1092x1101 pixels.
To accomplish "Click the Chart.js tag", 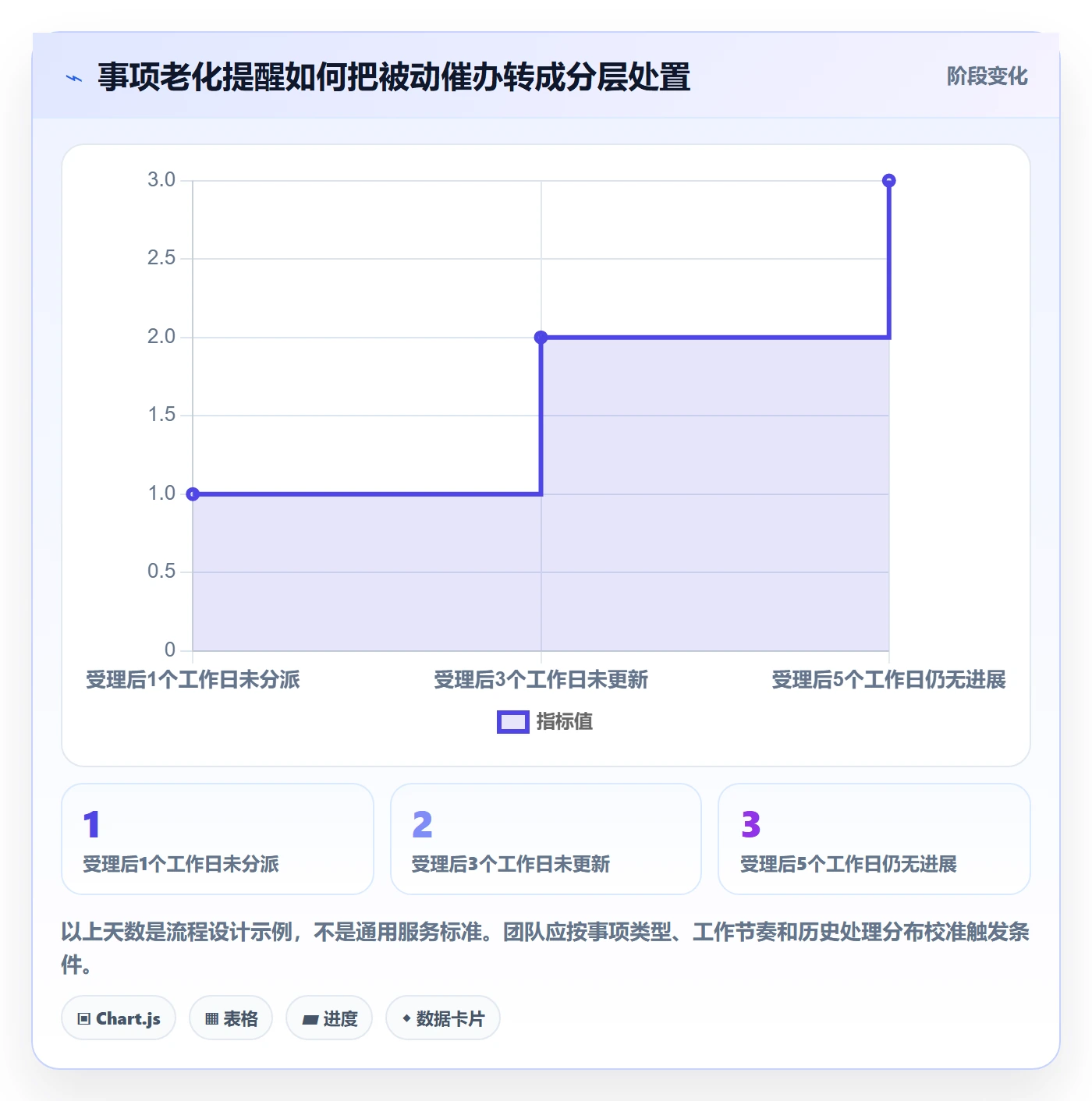I will coord(119,1018).
